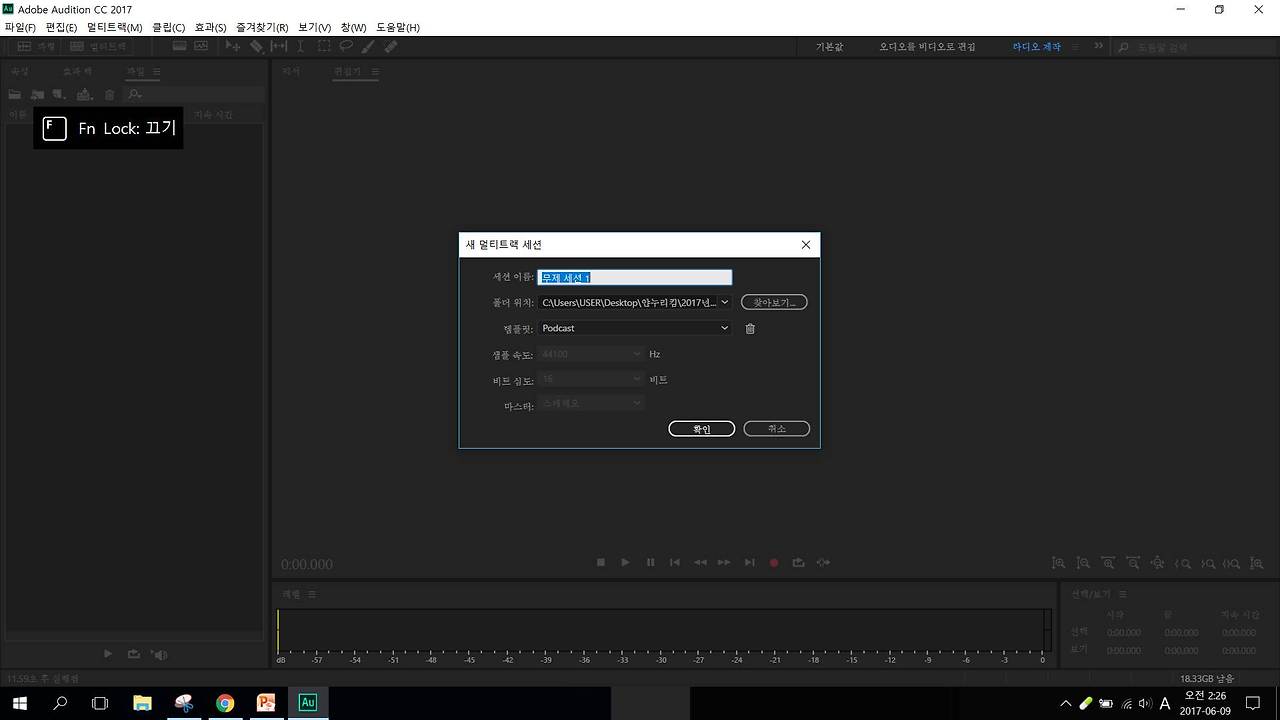Select the 기본값 workspace
Viewport: 1280px width, 720px height.
(x=830, y=46)
